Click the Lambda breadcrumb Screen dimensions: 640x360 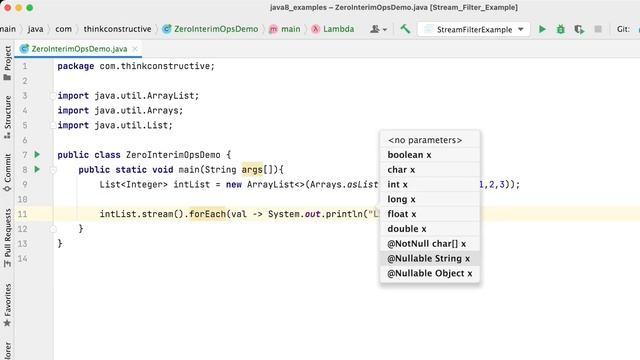tap(333, 29)
